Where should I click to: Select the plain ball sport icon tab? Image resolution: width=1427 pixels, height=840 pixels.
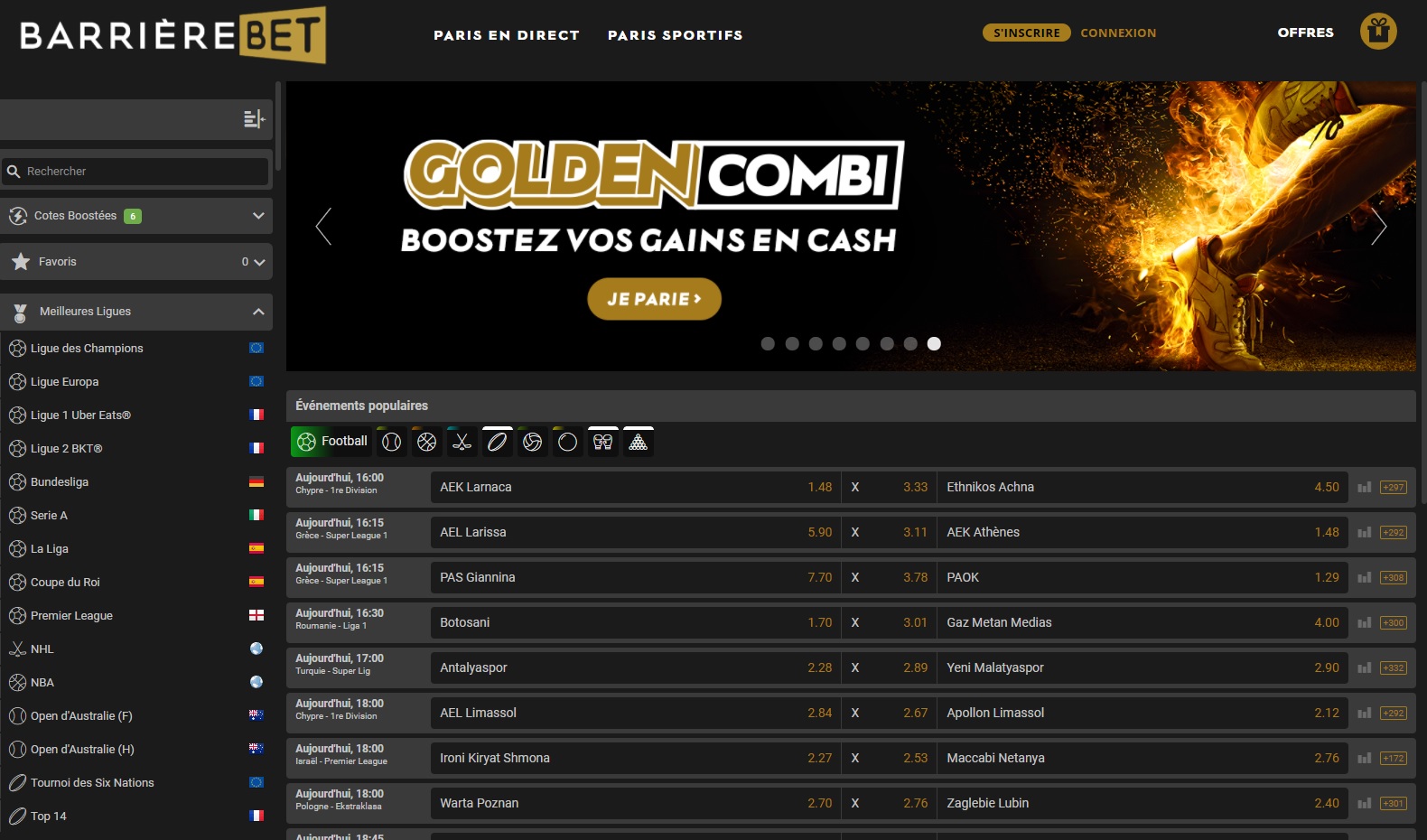[x=567, y=442]
